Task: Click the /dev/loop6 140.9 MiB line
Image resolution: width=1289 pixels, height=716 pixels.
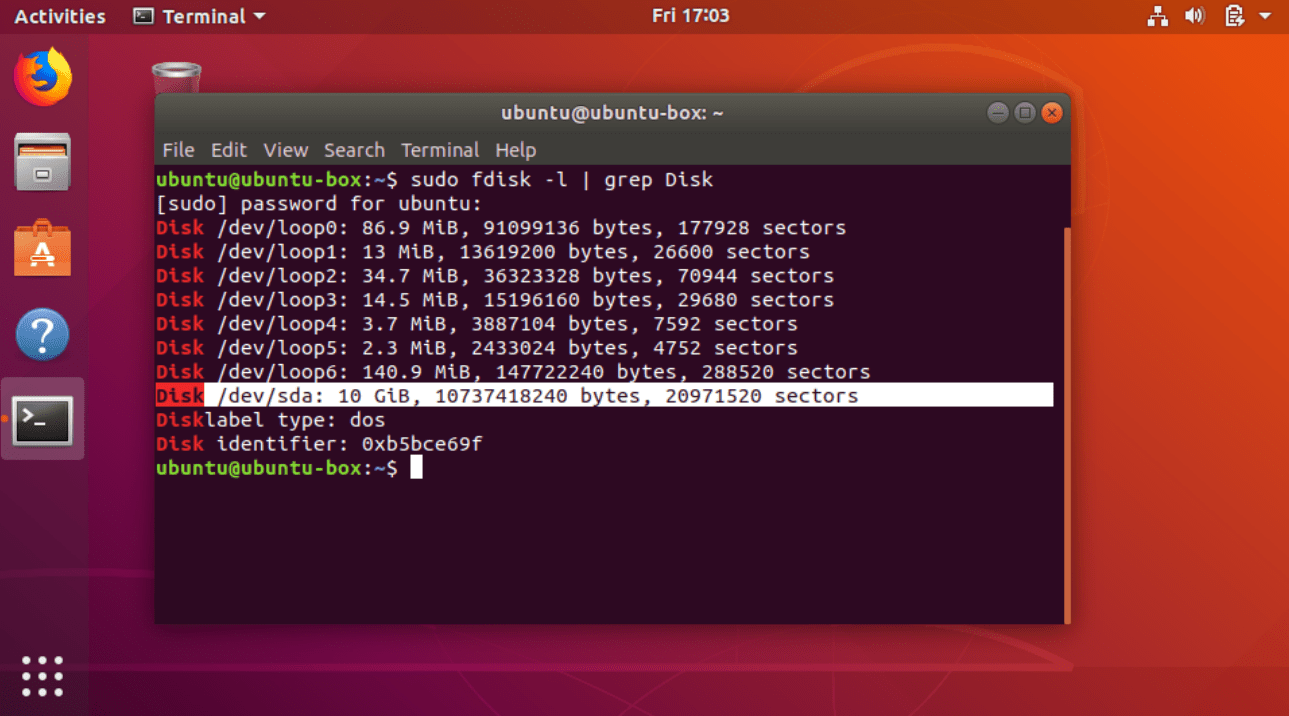Action: tap(513, 372)
